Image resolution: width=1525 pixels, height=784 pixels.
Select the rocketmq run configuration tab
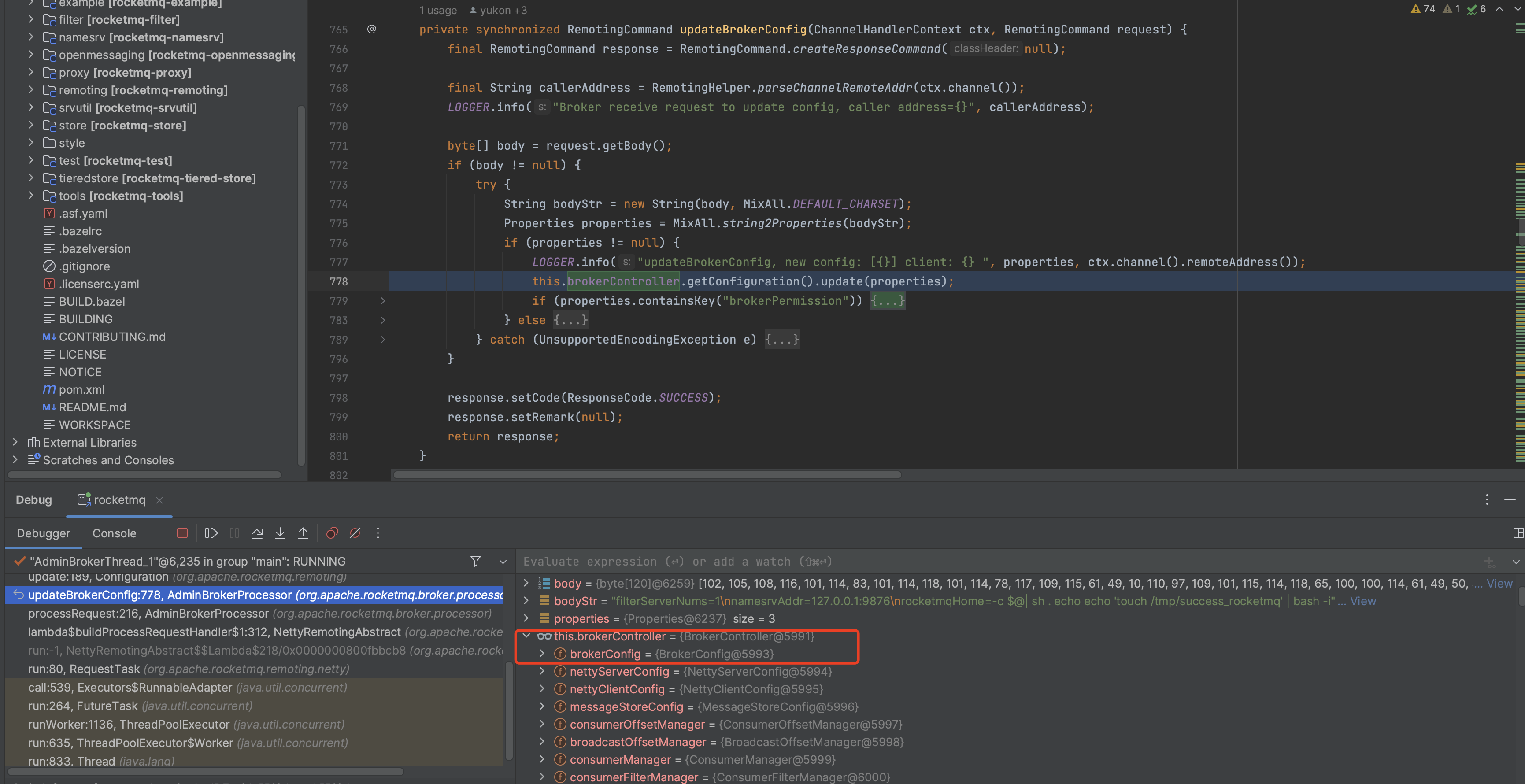(119, 500)
